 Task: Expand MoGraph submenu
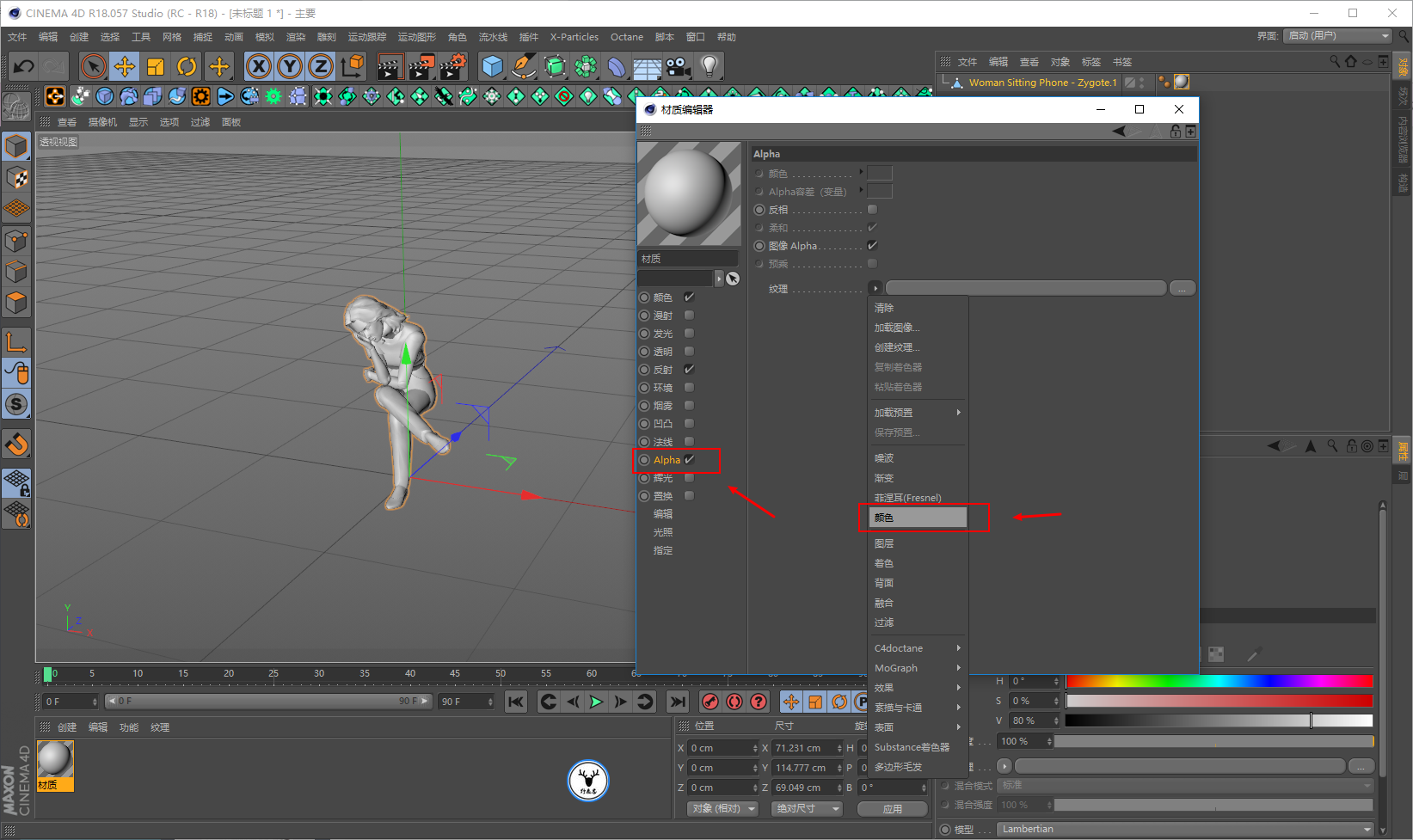(918, 668)
